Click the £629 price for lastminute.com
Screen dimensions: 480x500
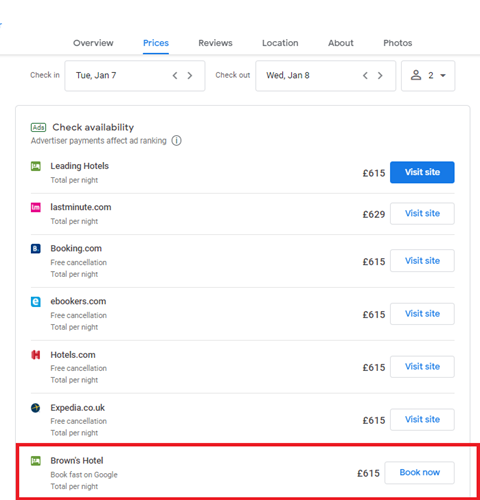pyautogui.click(x=374, y=214)
